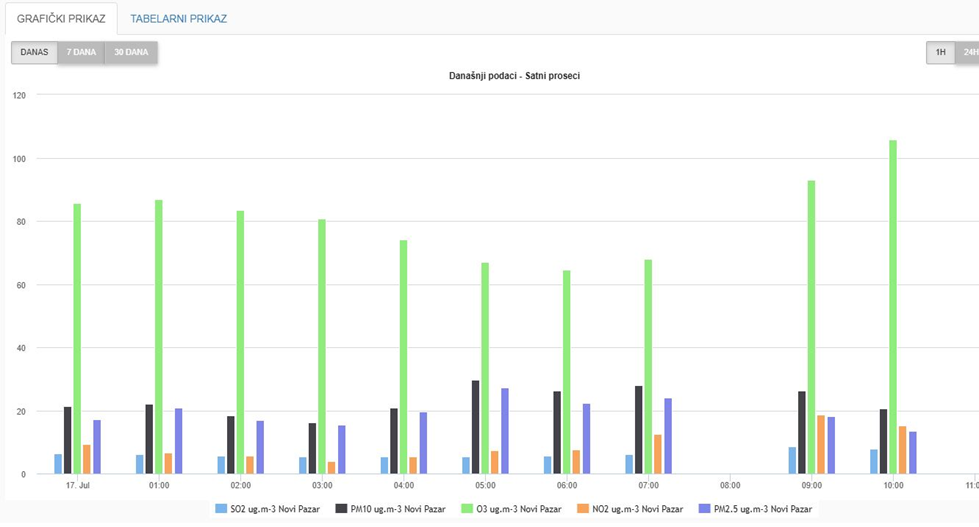Click the orange NO2 bar at 09:00
This screenshot has height=527, width=979.
[821, 445]
